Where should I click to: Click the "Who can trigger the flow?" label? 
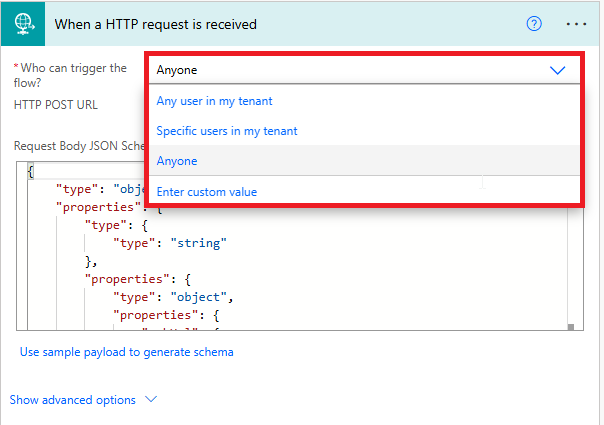pos(69,75)
